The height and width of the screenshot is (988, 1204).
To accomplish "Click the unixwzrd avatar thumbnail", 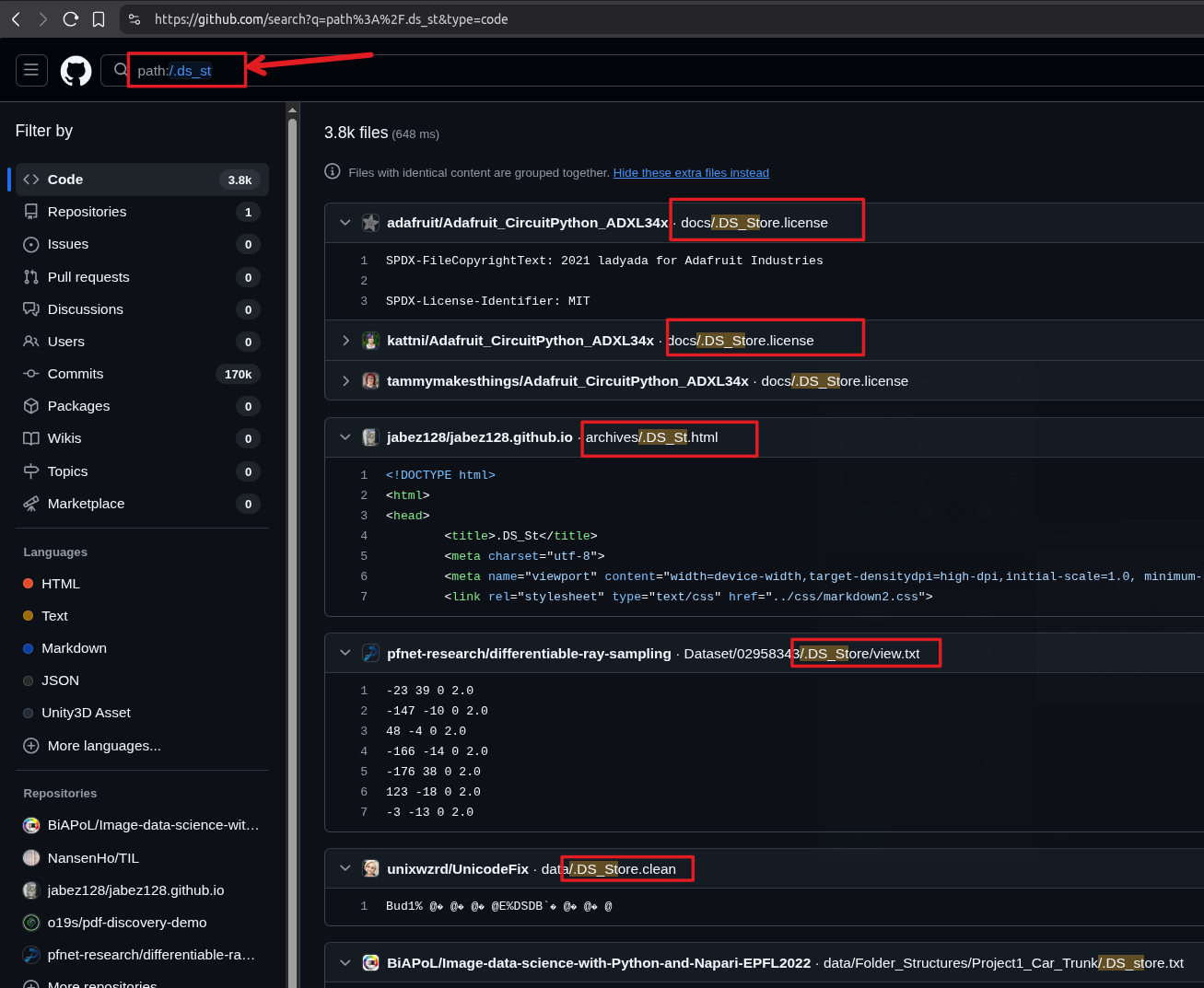I will [x=370, y=868].
